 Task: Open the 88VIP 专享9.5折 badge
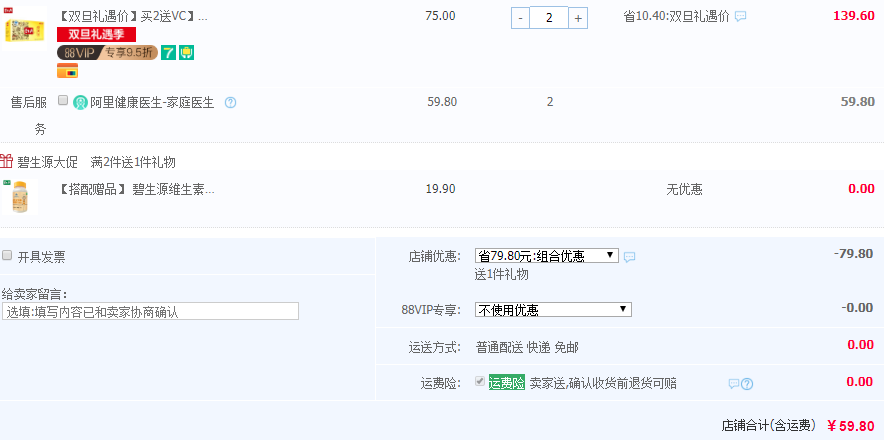coord(107,53)
